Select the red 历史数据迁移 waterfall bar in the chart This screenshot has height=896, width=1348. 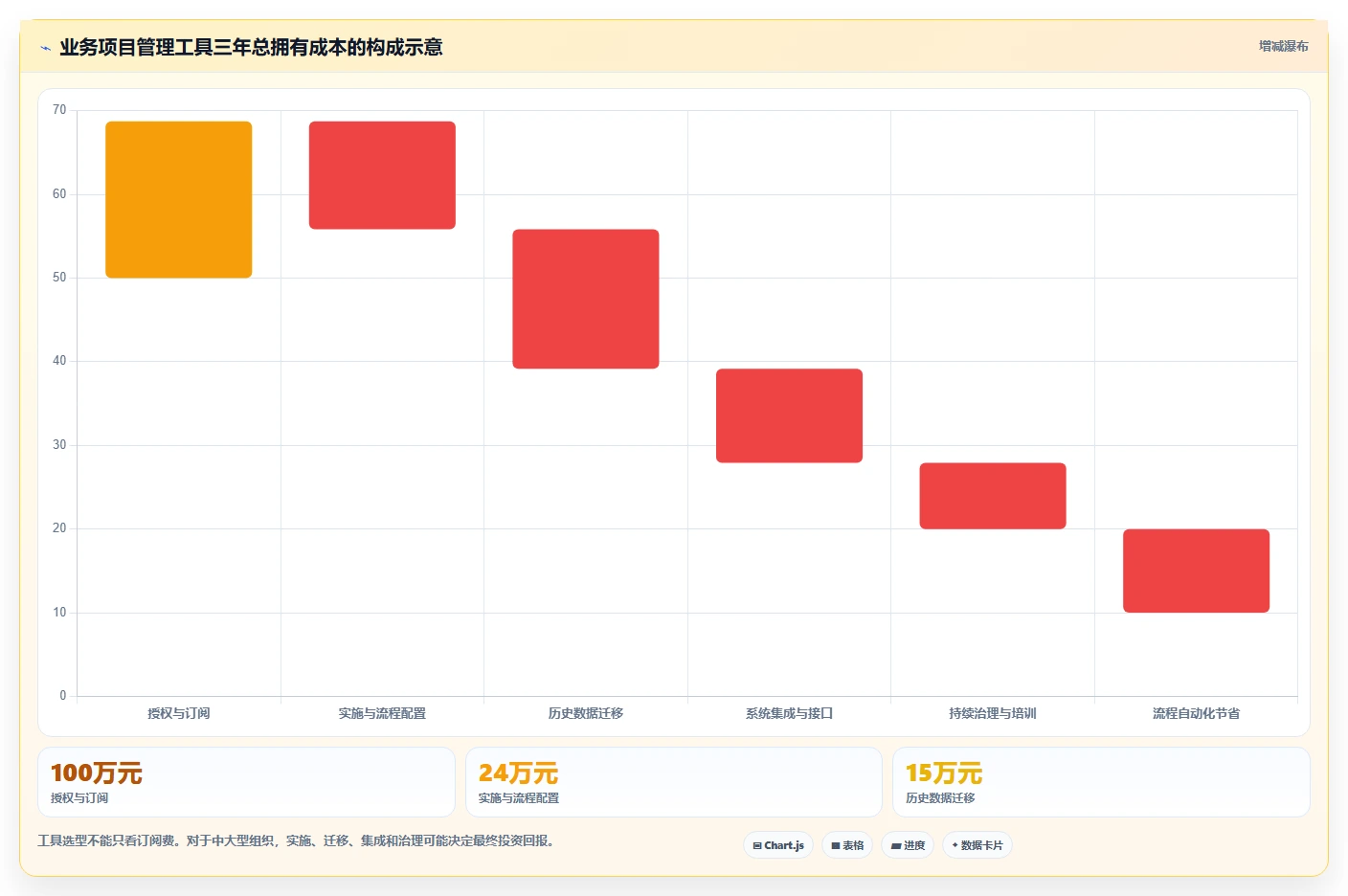click(586, 299)
